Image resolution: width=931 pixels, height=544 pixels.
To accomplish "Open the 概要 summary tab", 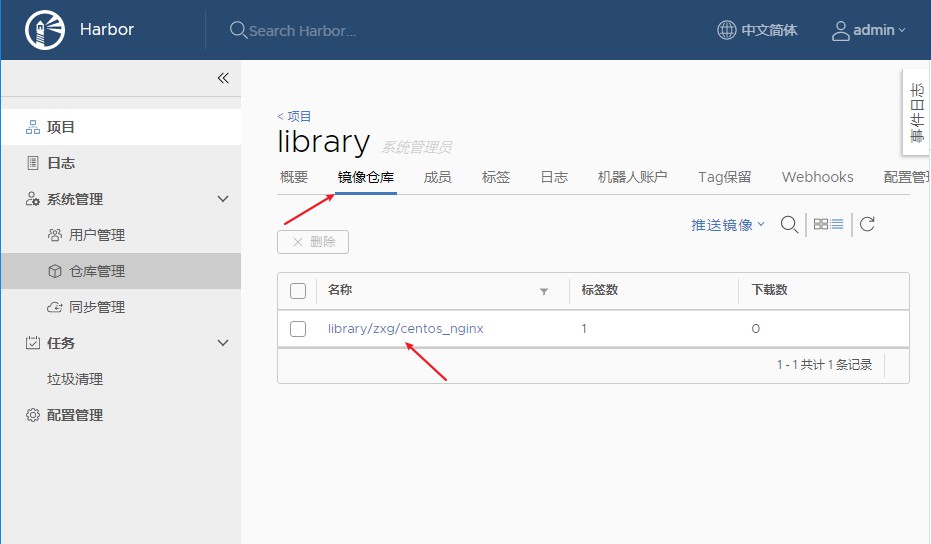I will pos(294,177).
